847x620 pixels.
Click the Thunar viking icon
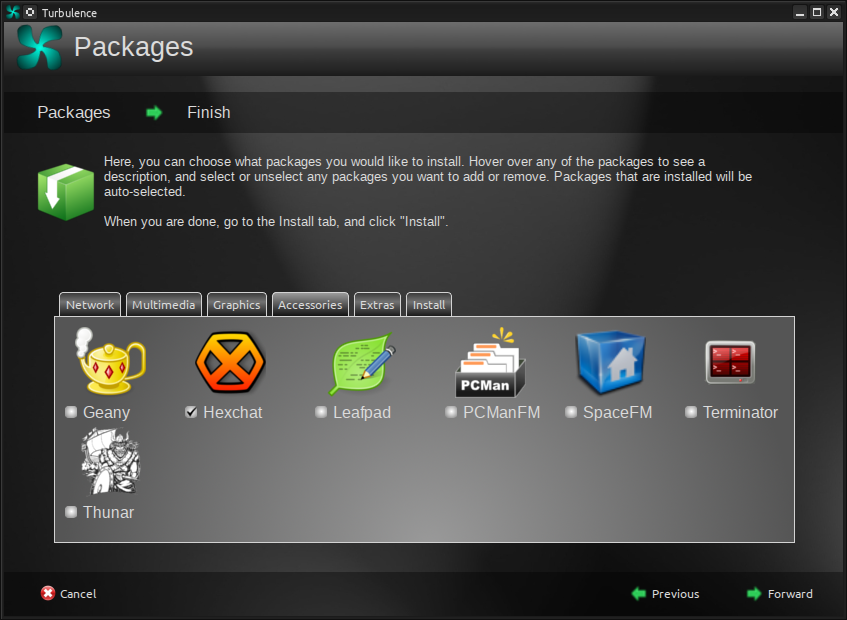tap(110, 461)
